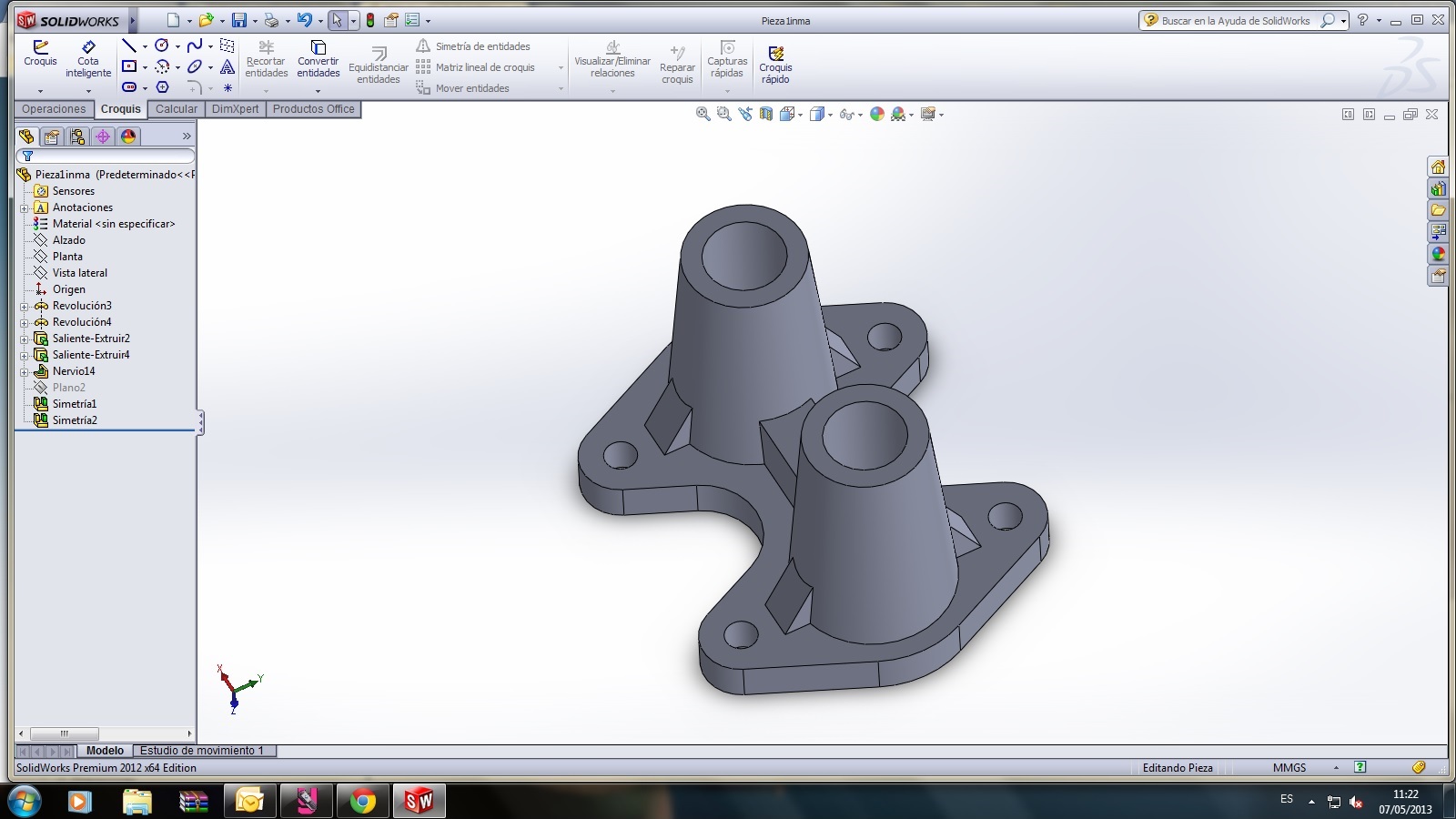Select Material sin especificar item
This screenshot has width=1456, height=819.
pyautogui.click(x=114, y=224)
